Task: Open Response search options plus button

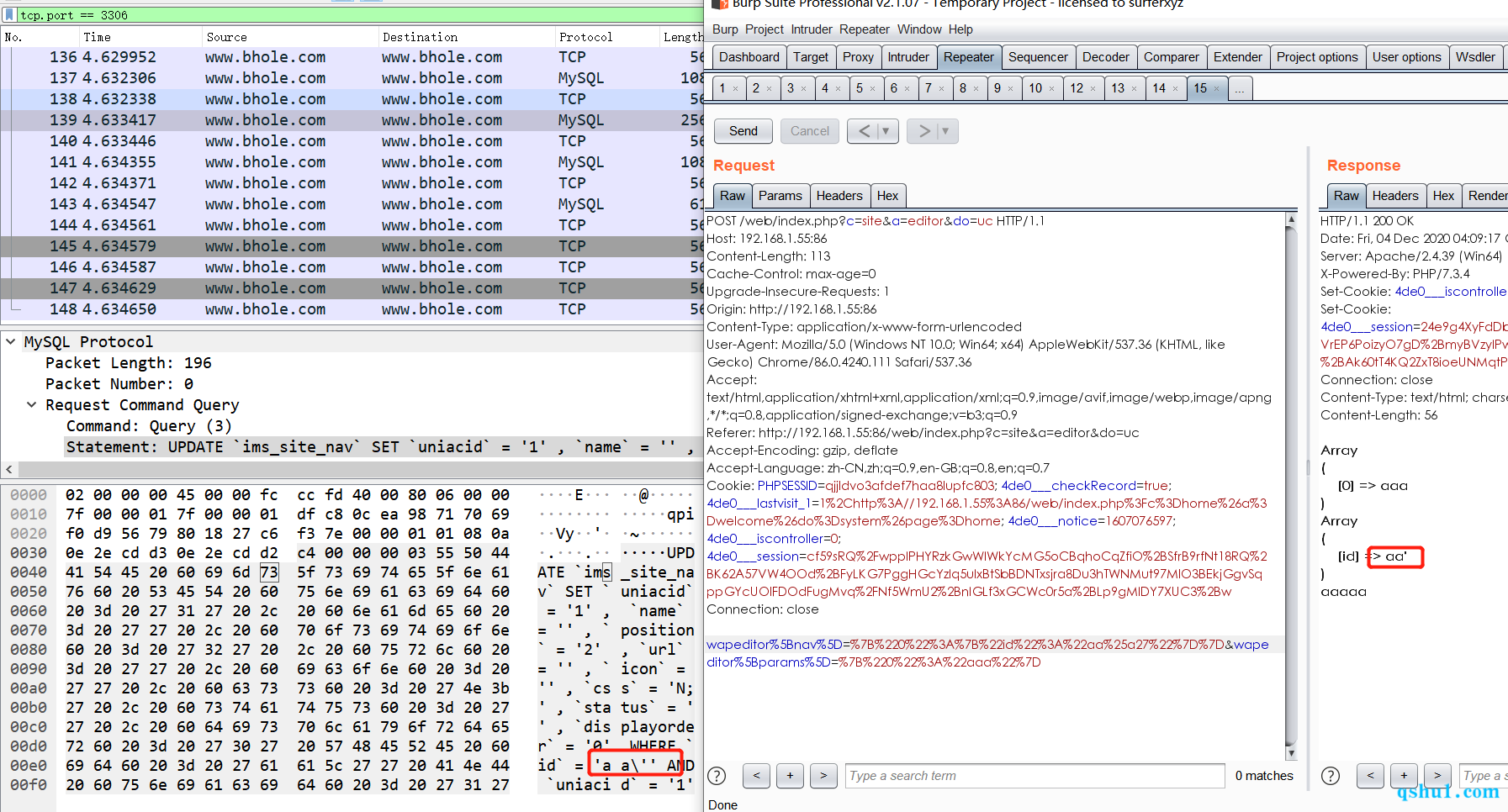Action: pyautogui.click(x=1404, y=776)
